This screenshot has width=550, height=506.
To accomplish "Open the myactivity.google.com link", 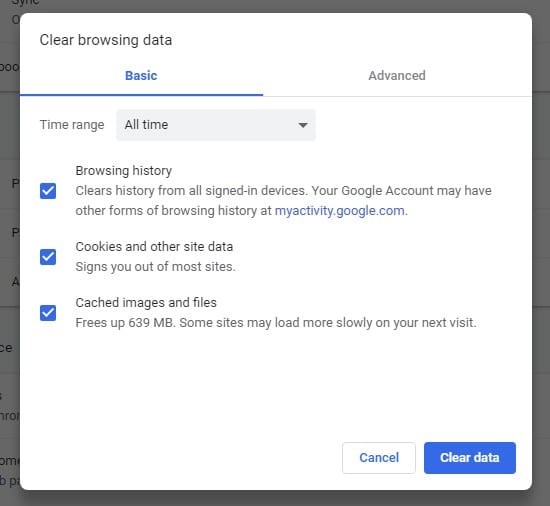I will pos(340,211).
